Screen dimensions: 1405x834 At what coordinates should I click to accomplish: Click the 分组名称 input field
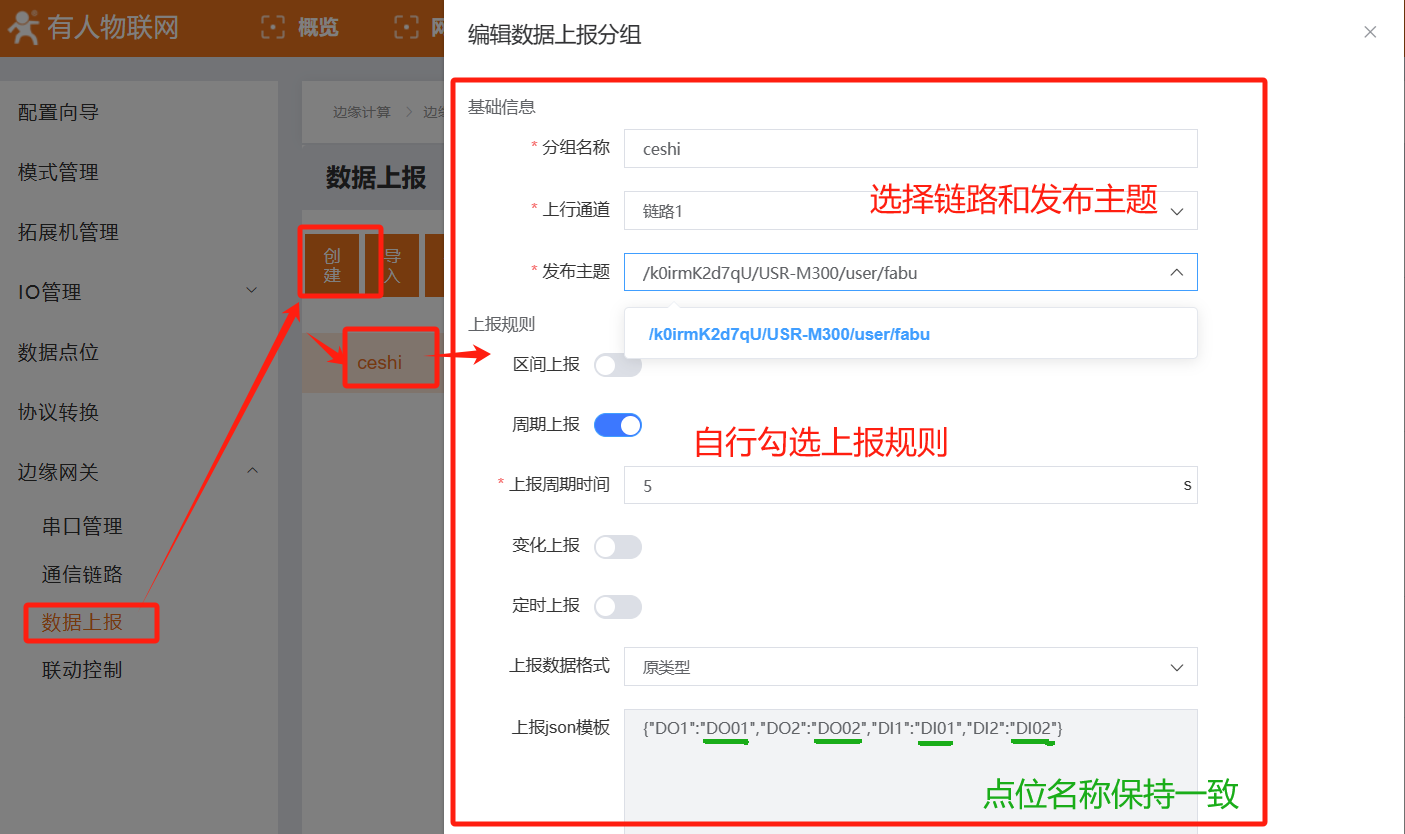[910, 149]
